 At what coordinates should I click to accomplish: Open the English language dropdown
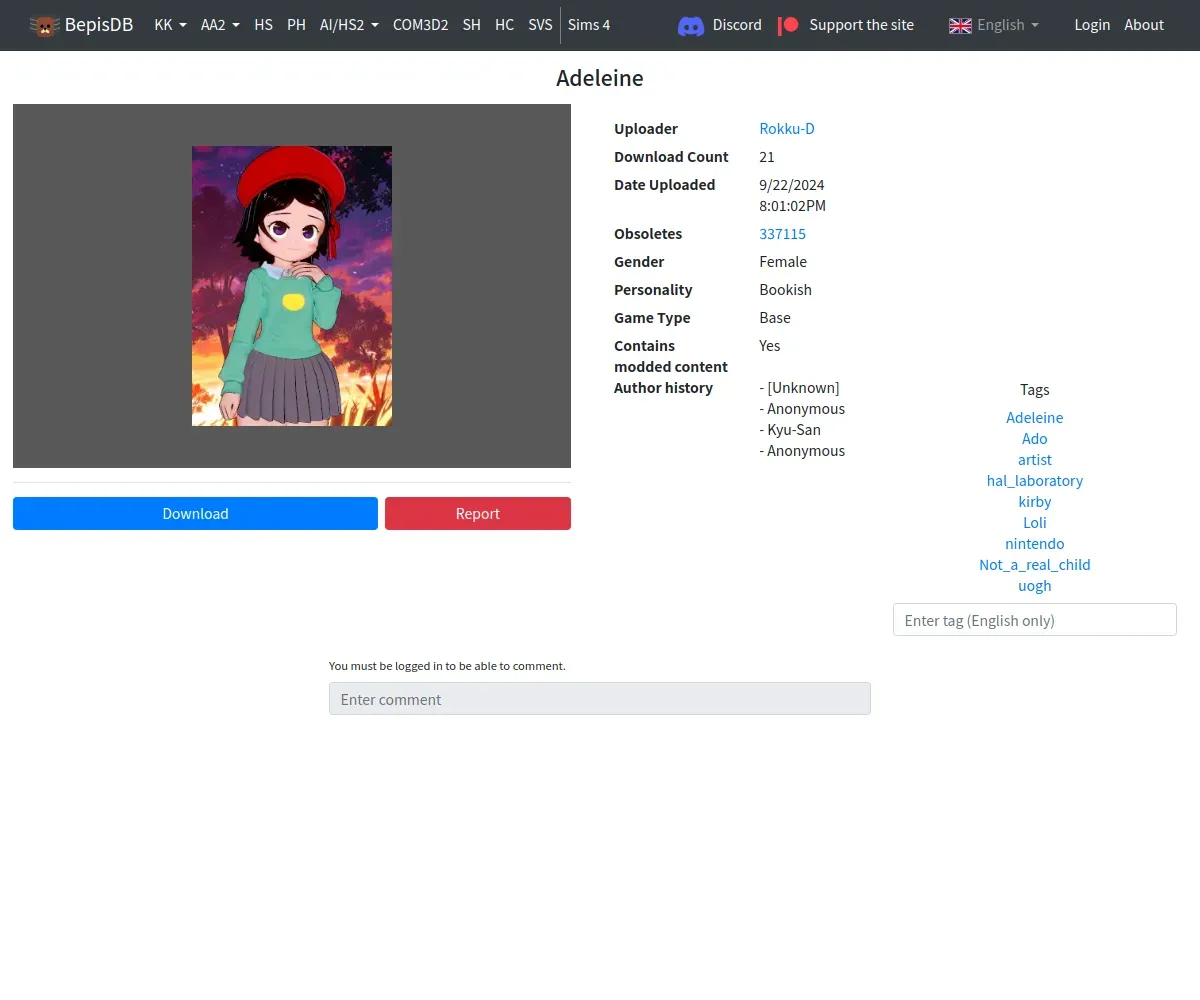(993, 25)
